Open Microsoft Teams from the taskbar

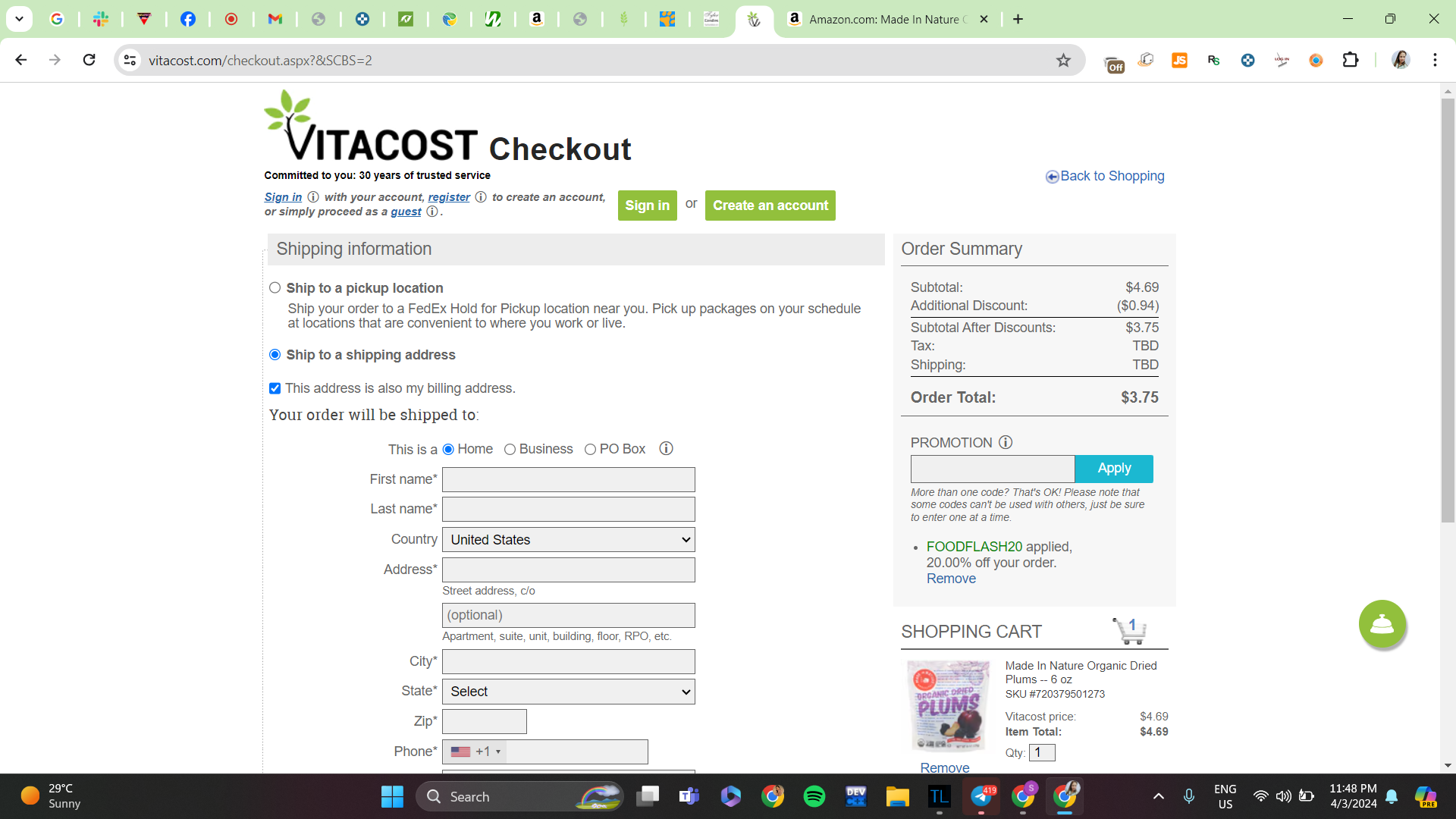(x=689, y=796)
